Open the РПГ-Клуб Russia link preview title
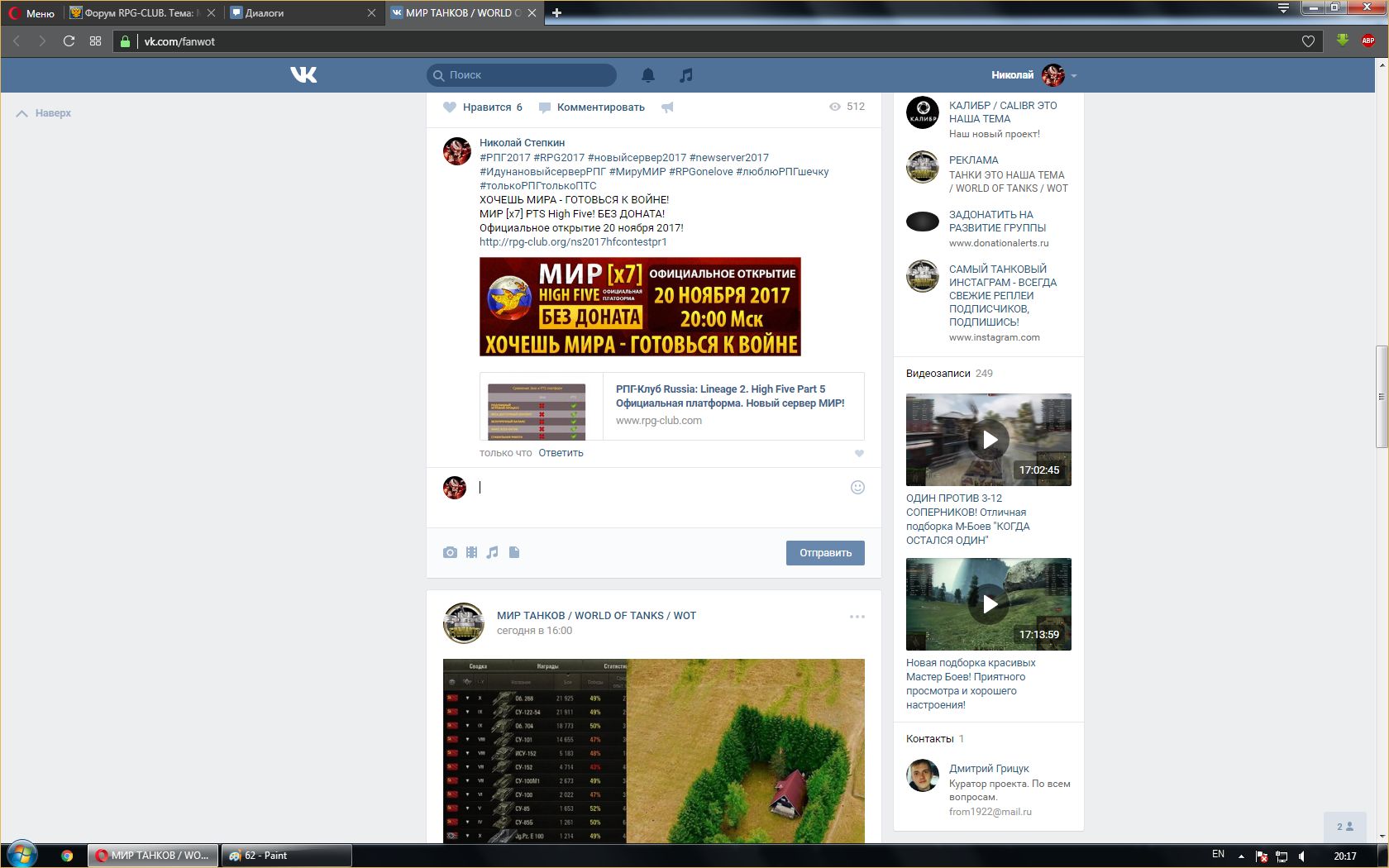The width and height of the screenshot is (1389, 868). point(730,396)
